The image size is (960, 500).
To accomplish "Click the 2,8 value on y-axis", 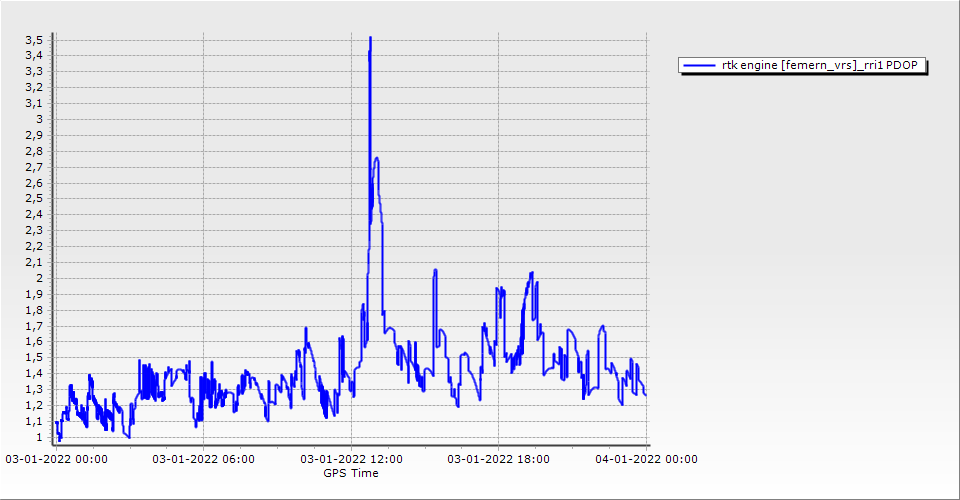I will coord(34,151).
